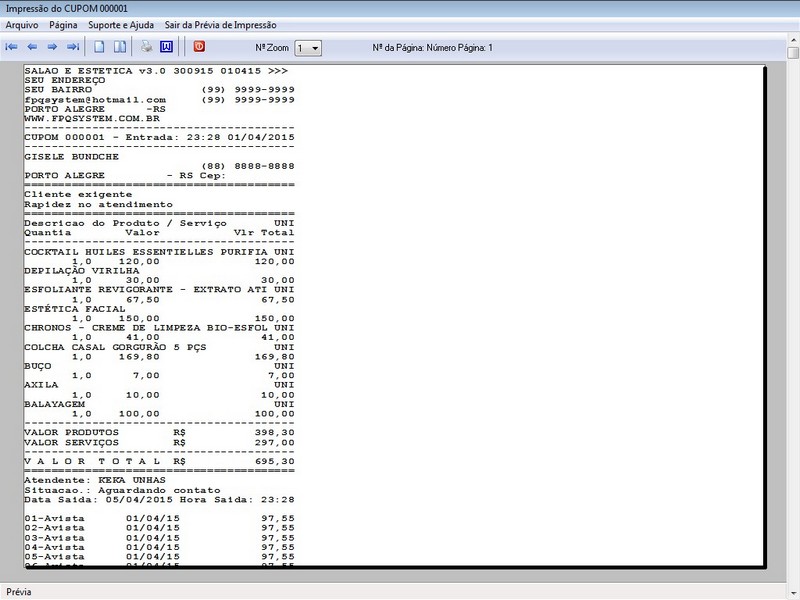The image size is (800, 600).
Task: Click Situacao Aguardando contato text
Action: point(122,490)
